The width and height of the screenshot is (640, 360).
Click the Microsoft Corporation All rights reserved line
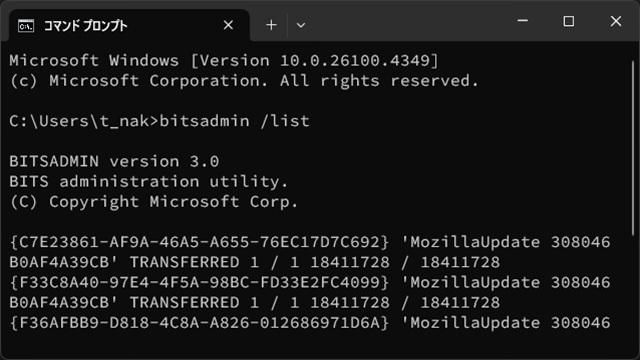pyautogui.click(x=244, y=81)
